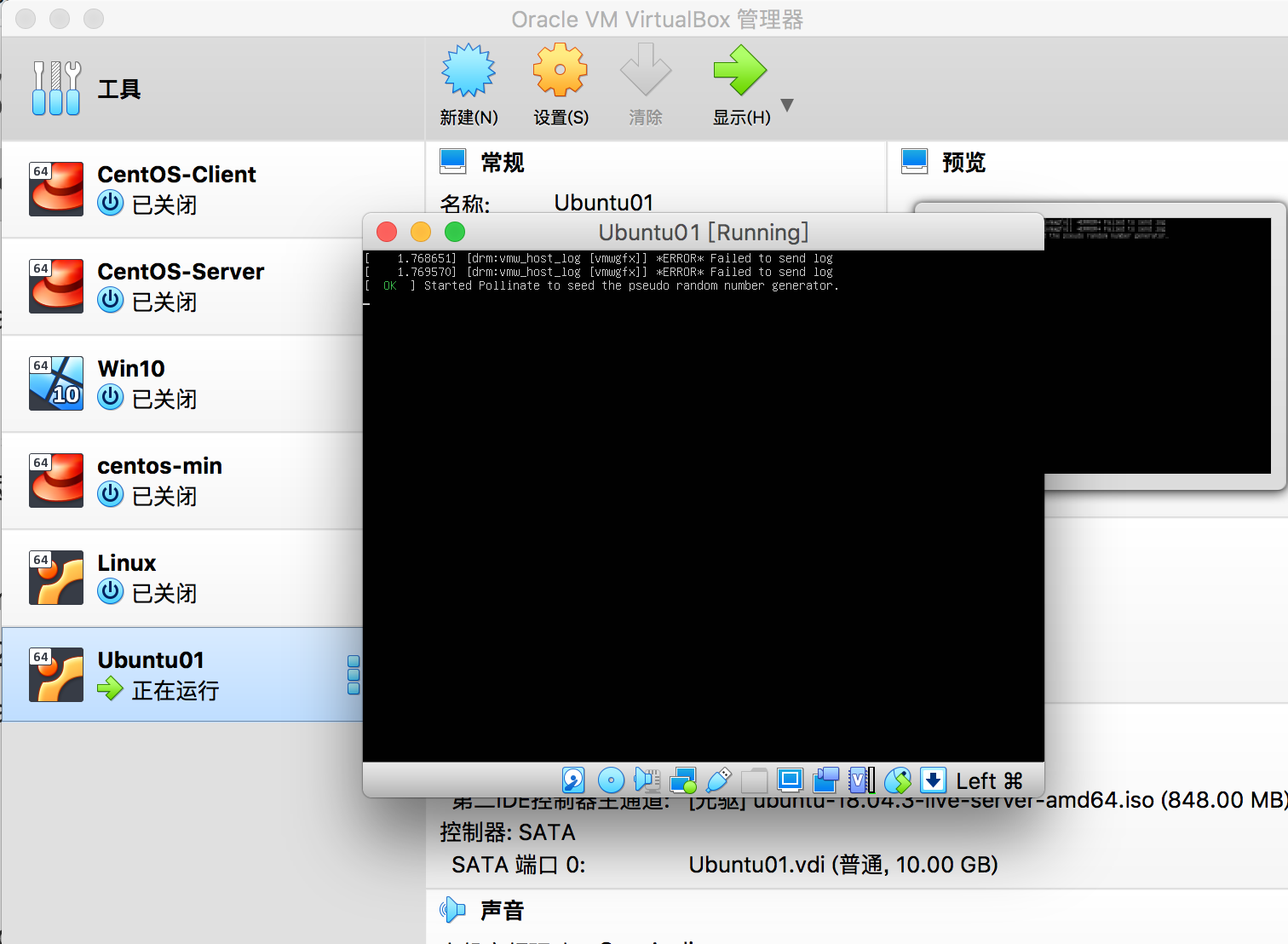Viewport: 1288px width, 944px height.
Task: Open the Show button dropdown arrow
Action: (x=787, y=105)
